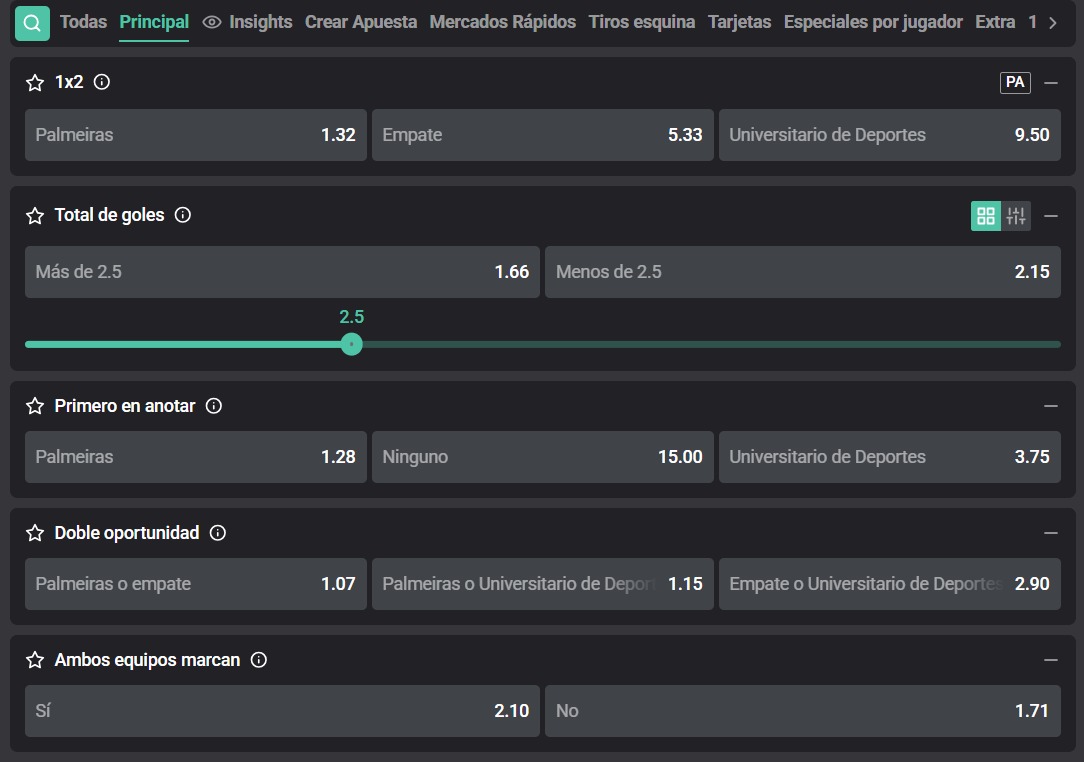
Task: Select the Principal tab
Action: 154,22
